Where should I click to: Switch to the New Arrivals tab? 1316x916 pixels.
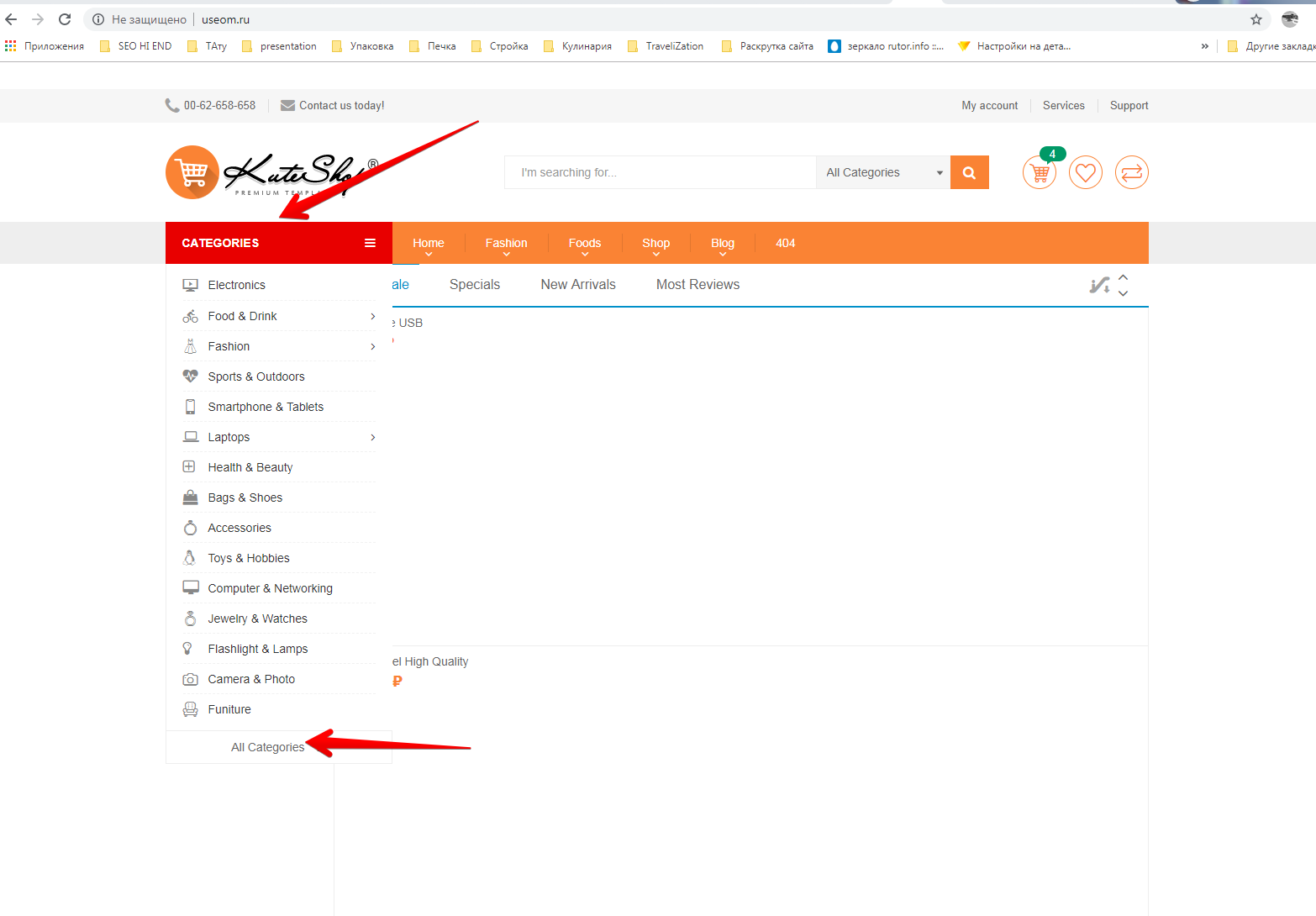(578, 285)
